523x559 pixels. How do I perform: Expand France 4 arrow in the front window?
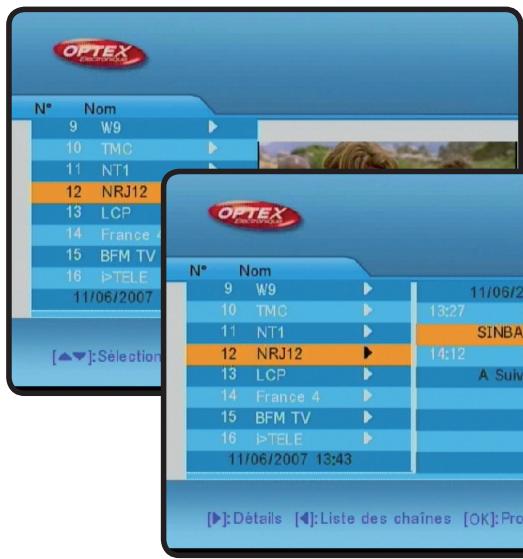coord(368,396)
